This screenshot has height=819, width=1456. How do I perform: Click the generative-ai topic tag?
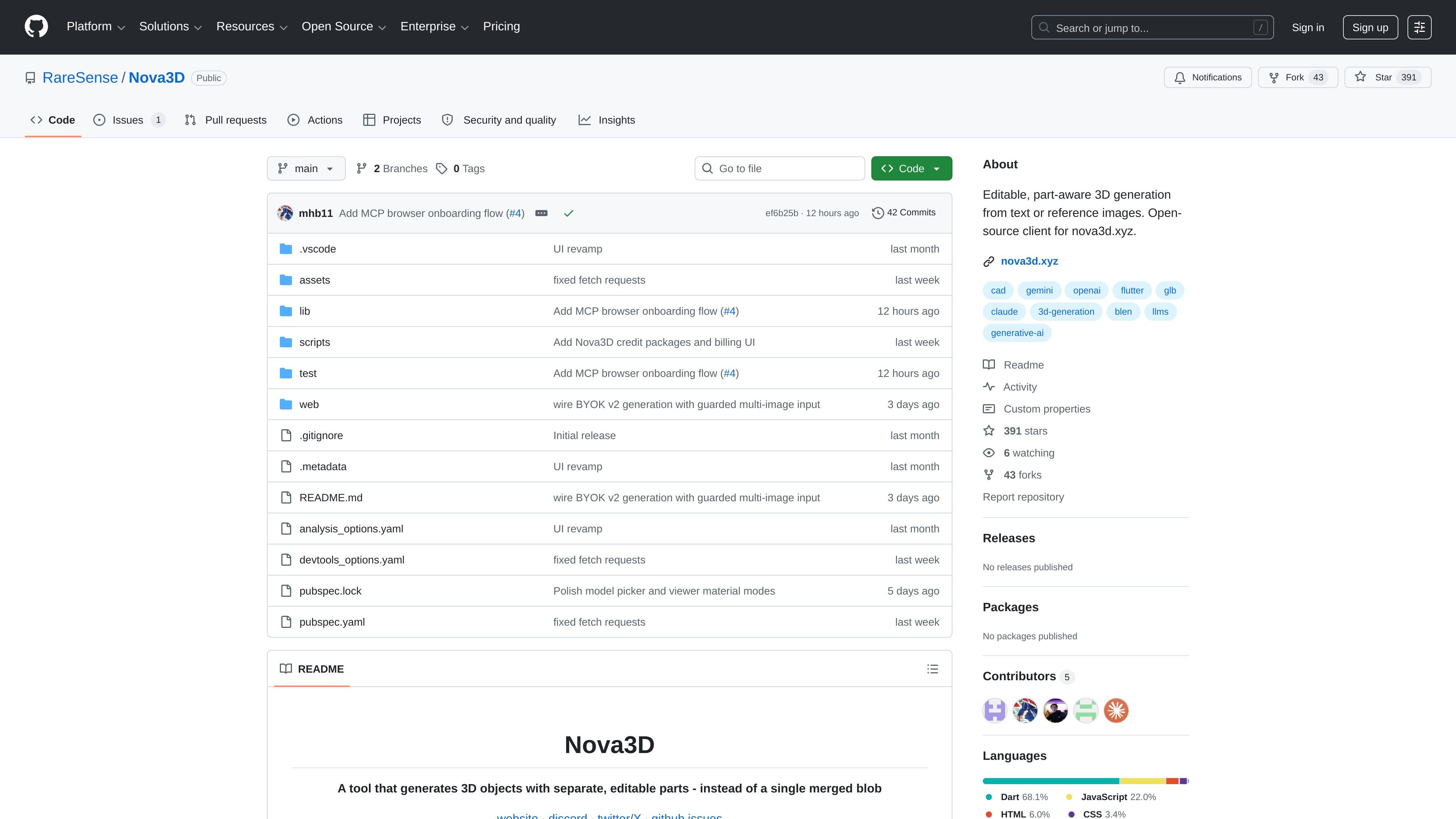tap(1017, 333)
